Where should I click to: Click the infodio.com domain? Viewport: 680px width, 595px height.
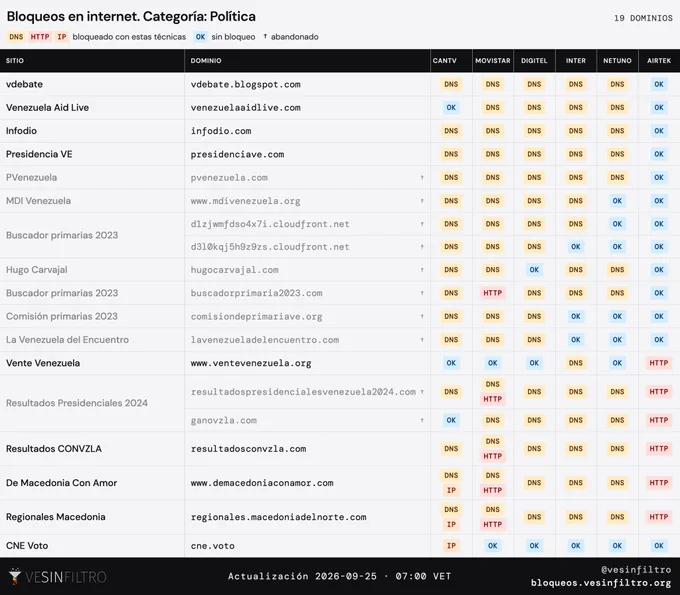tap(221, 131)
